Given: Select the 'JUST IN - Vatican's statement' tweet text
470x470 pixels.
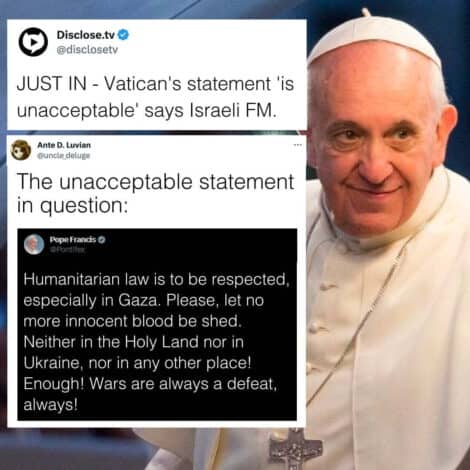Looking at the screenshot, I should 155,97.
